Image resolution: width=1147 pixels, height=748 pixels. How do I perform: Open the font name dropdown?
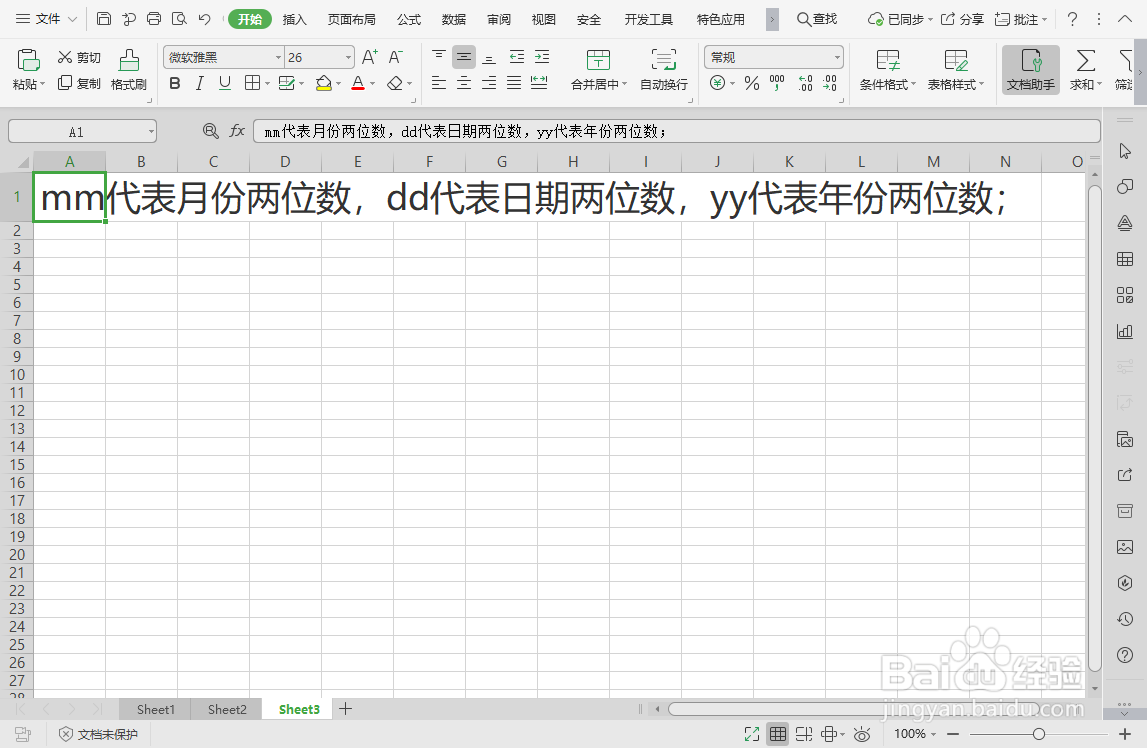(278, 57)
